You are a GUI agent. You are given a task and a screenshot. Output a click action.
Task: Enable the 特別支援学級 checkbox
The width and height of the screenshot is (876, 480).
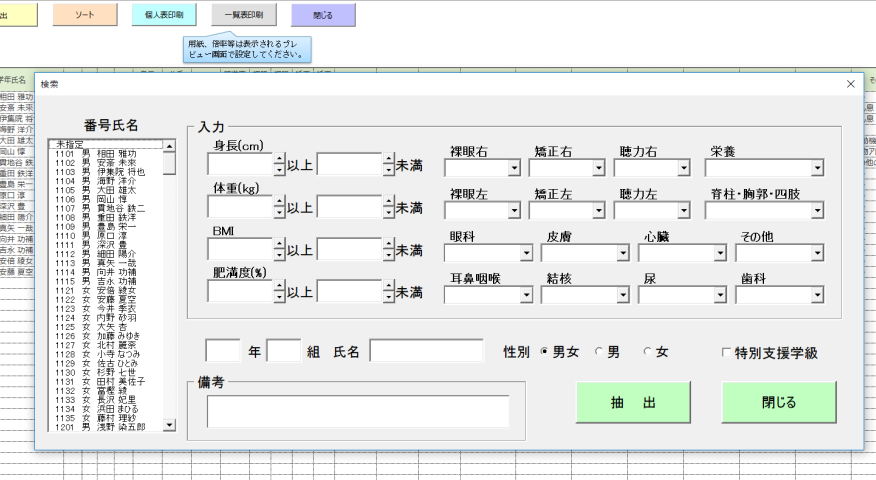(x=727, y=353)
